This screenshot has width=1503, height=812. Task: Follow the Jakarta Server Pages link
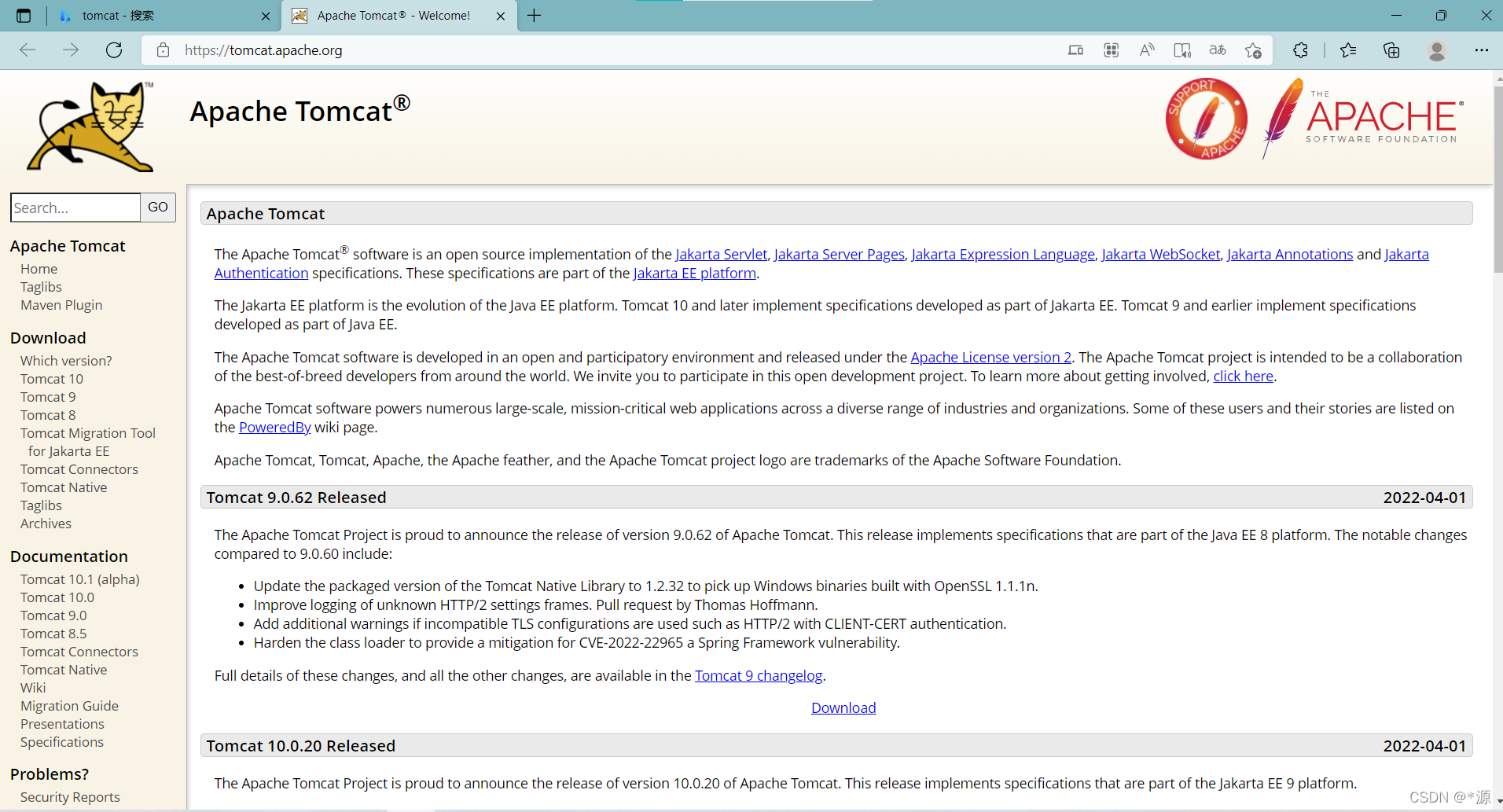pyautogui.click(x=840, y=254)
